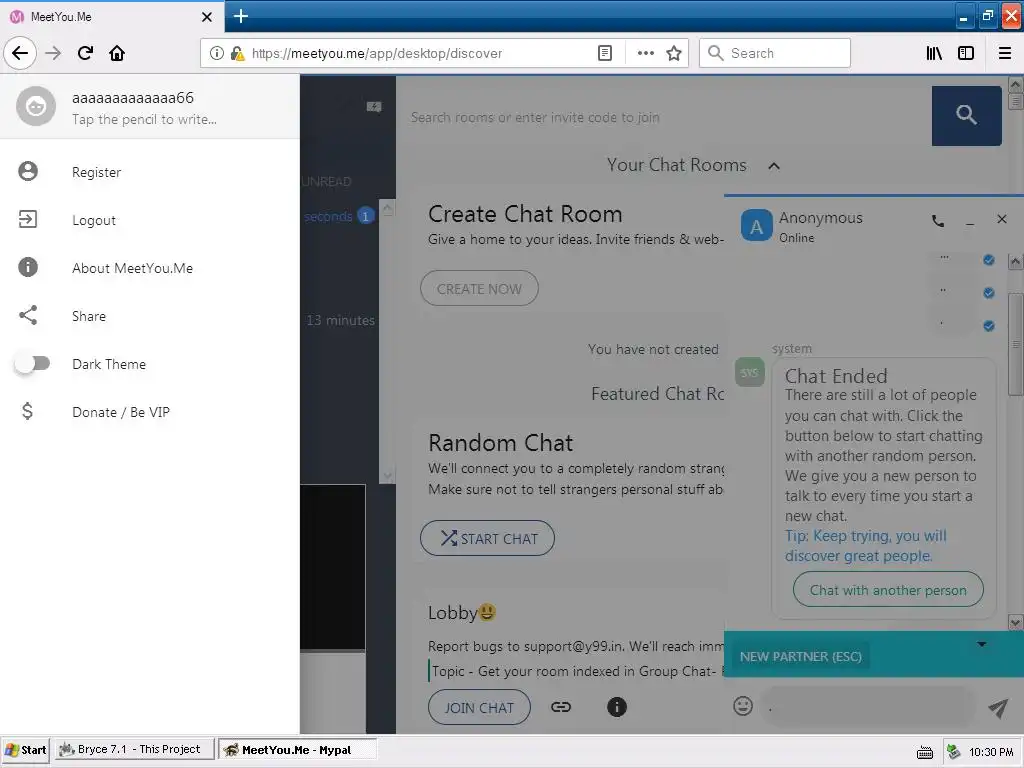1024x768 pixels.
Task: Click the Firefox search box
Action: (775, 53)
